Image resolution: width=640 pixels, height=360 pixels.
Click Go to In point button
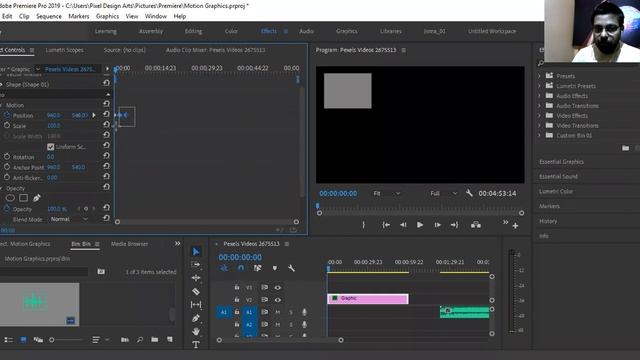(x=386, y=225)
